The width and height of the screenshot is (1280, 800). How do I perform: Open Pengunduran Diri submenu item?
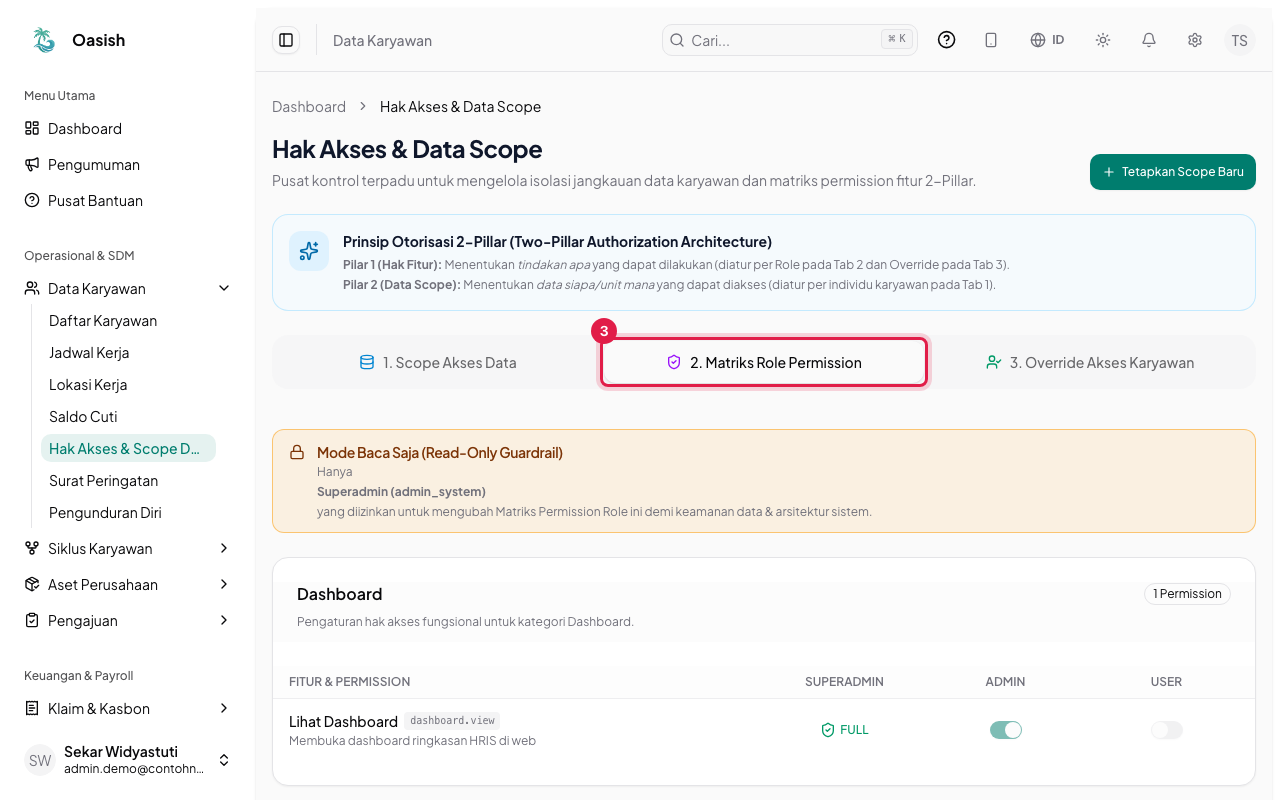128,512
